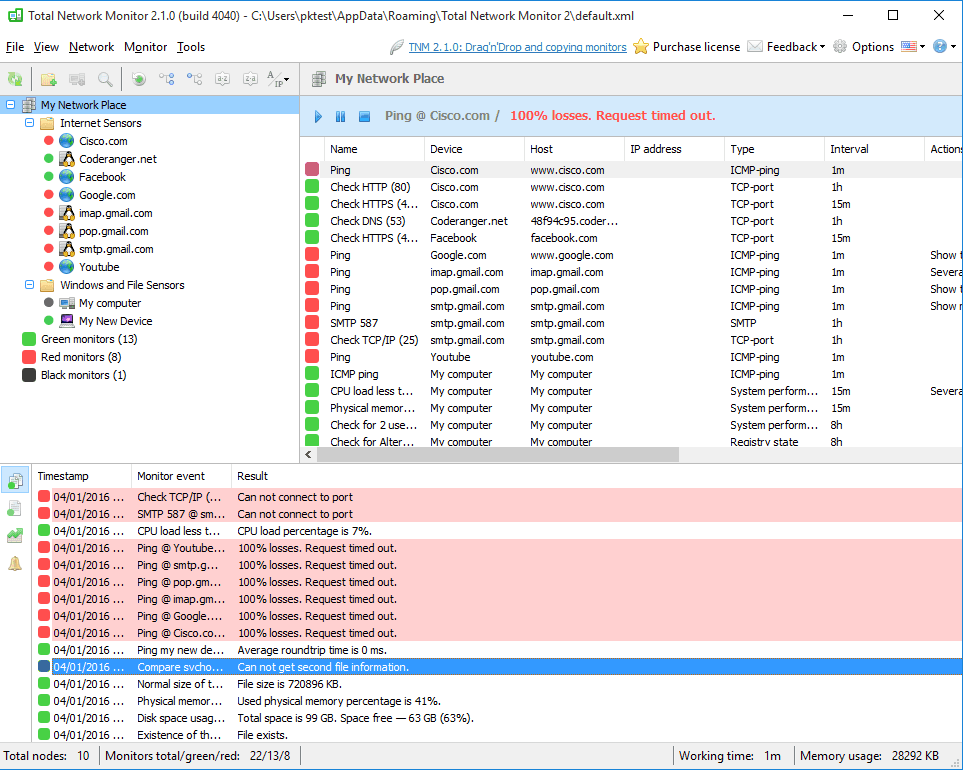Image resolution: width=963 pixels, height=770 pixels.
Task: Select Google.com in the device tree
Action: coord(107,195)
